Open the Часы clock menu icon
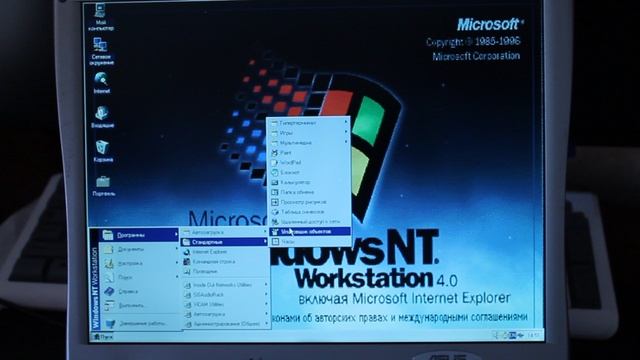The height and width of the screenshot is (360, 640). [276, 242]
